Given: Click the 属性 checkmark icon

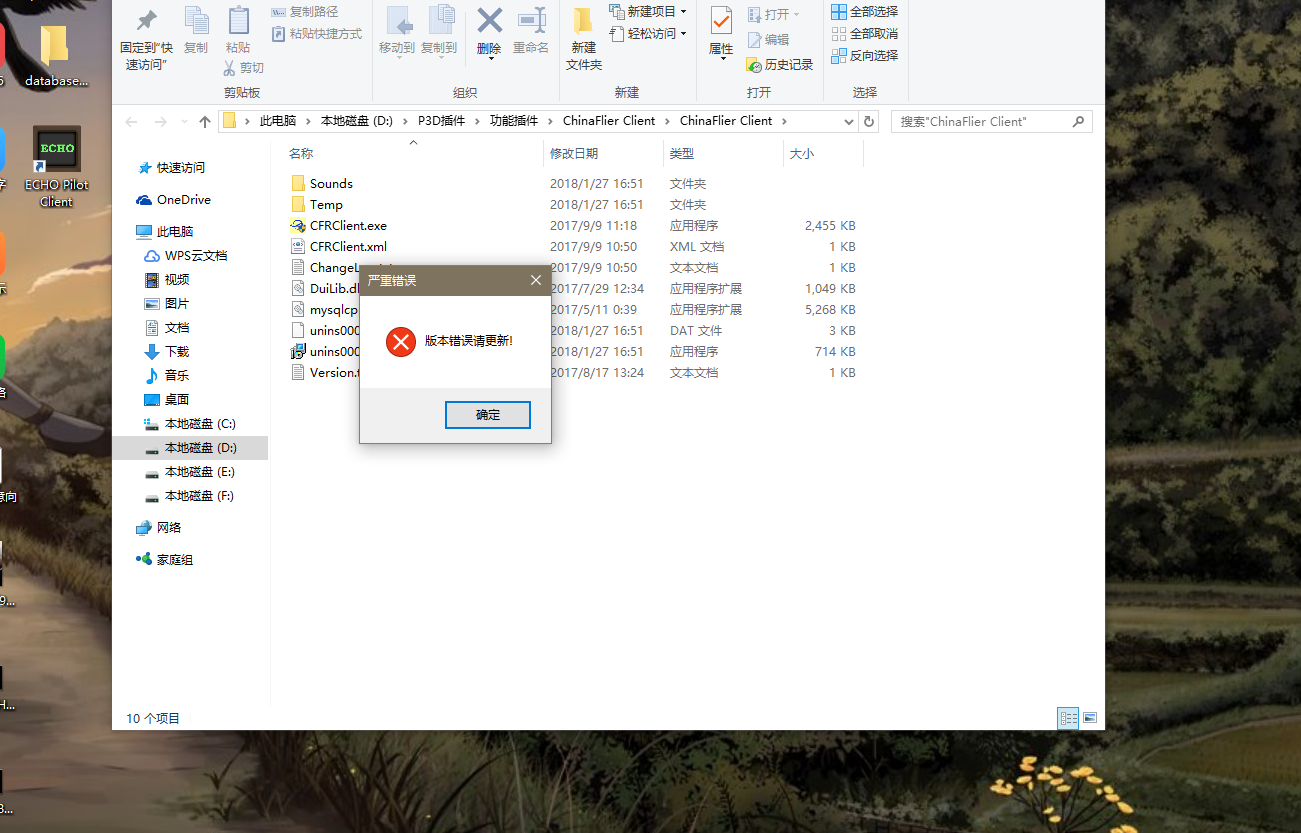Looking at the screenshot, I should [x=721, y=20].
